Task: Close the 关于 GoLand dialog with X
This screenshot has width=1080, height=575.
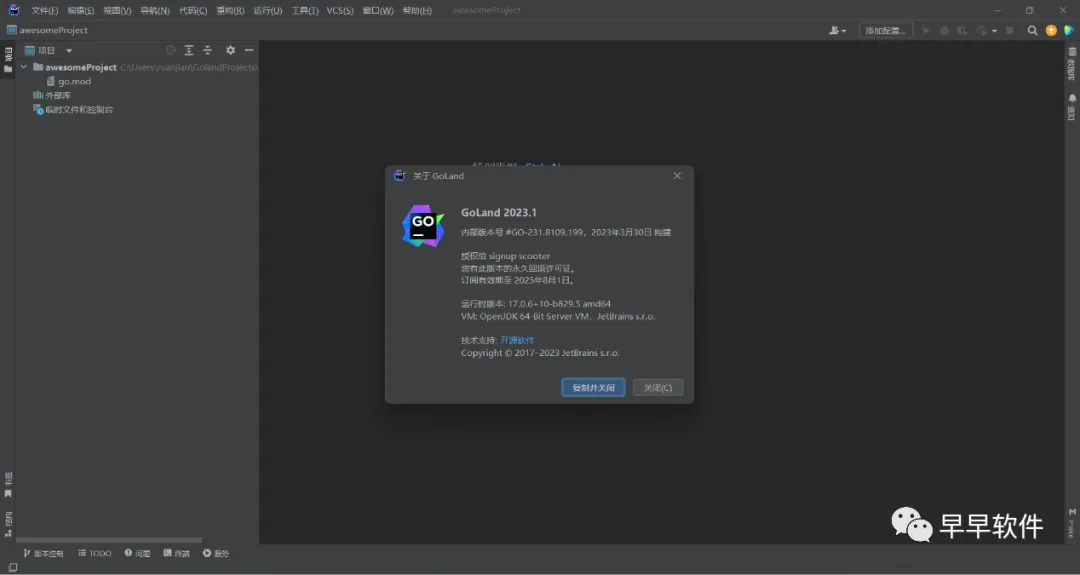Action: tap(677, 176)
